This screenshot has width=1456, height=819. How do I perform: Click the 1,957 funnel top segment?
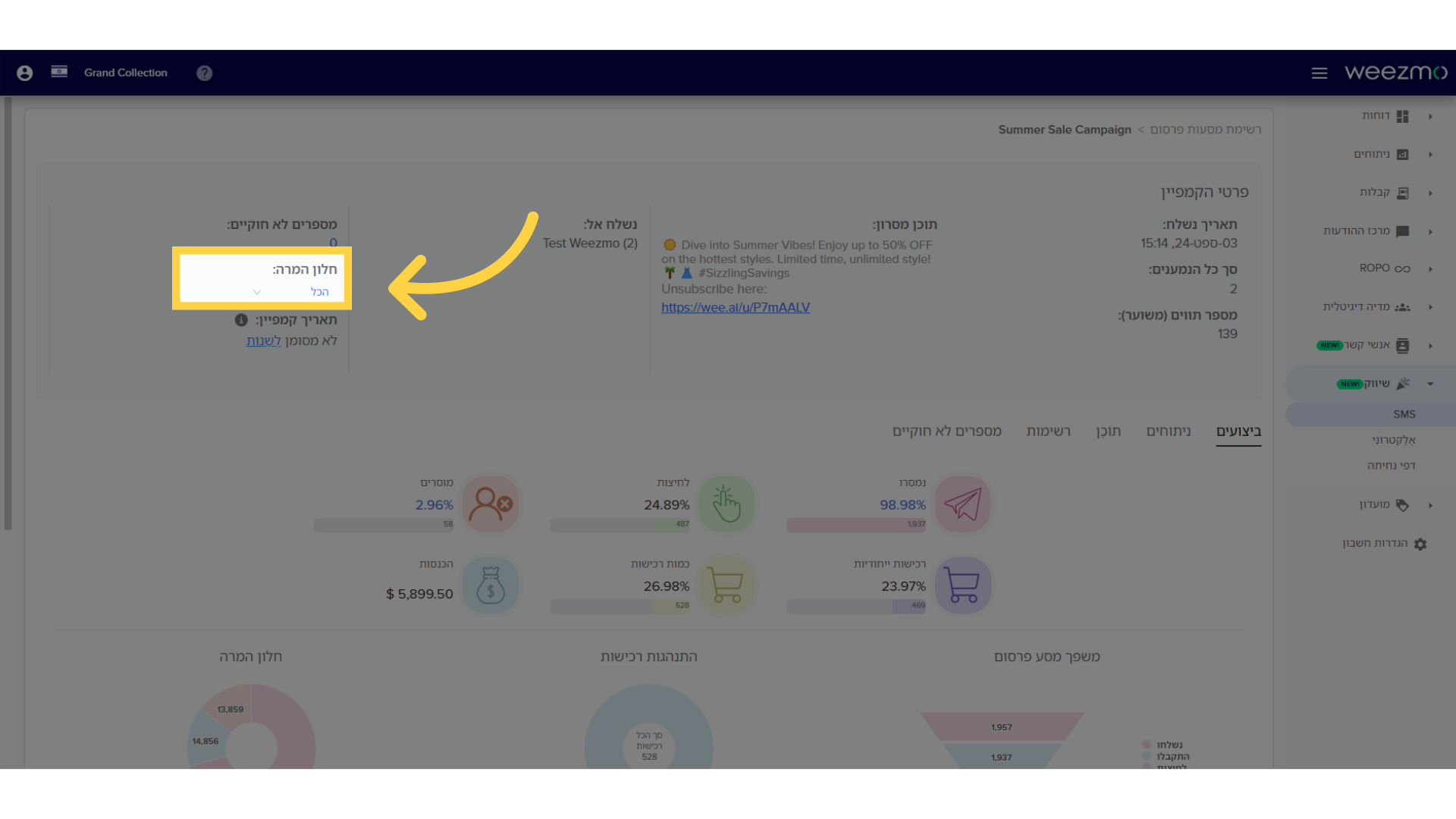[1002, 726]
